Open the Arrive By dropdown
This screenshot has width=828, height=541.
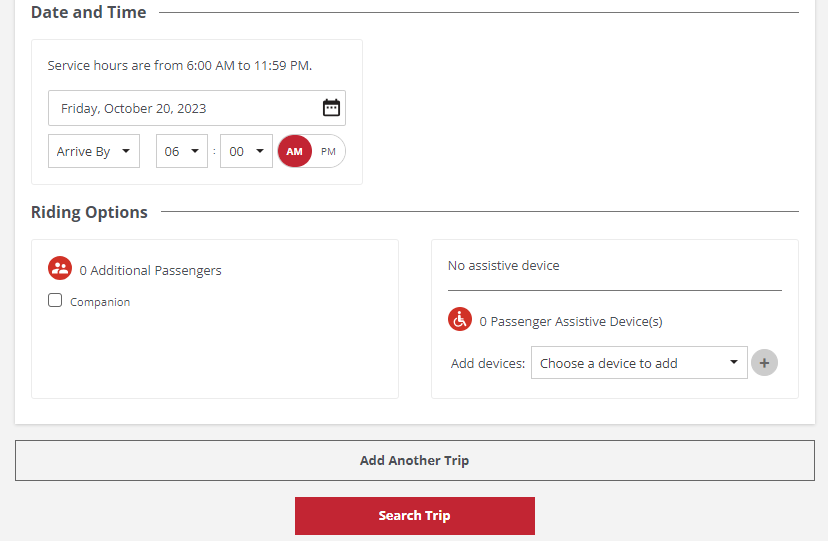[94, 151]
